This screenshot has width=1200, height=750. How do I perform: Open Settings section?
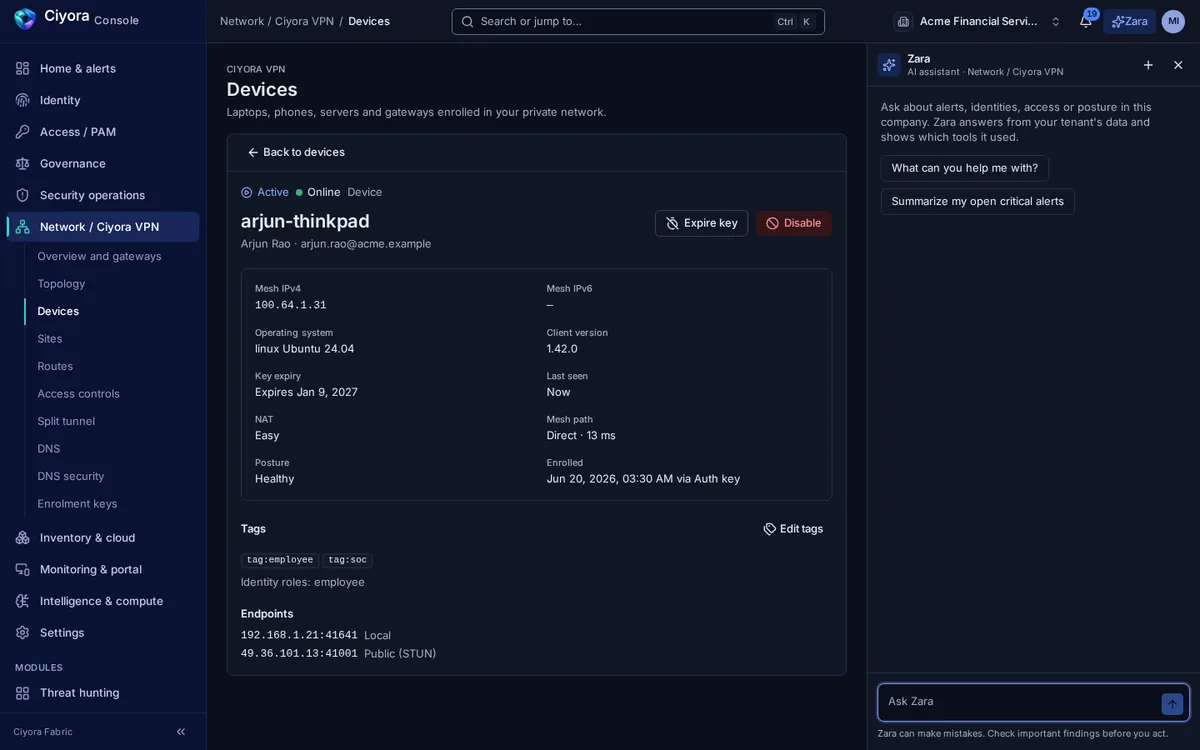coord(103,633)
